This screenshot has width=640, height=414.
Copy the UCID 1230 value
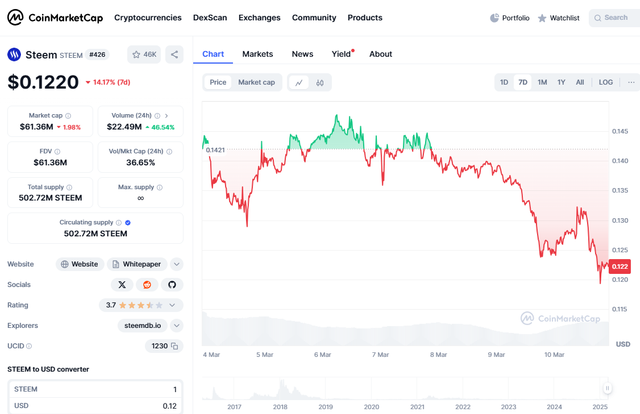click(x=175, y=346)
